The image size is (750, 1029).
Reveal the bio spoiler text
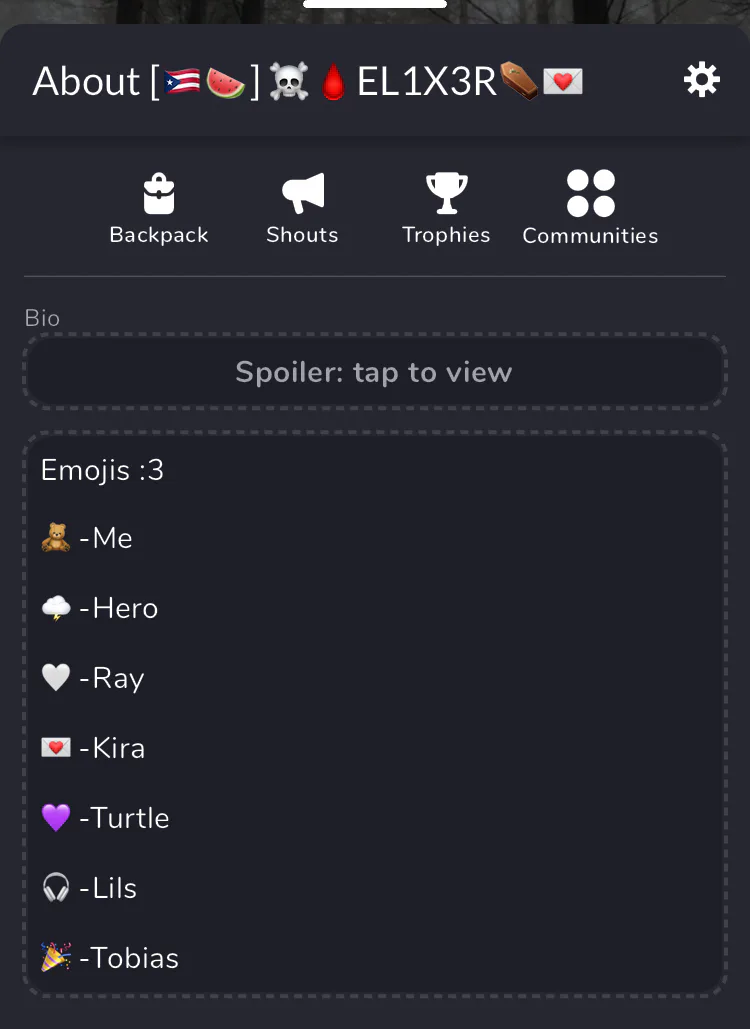tap(375, 372)
